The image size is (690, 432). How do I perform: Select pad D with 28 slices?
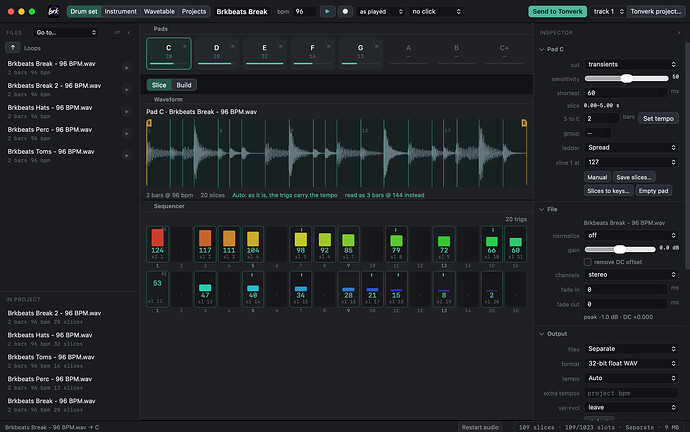click(x=217, y=54)
